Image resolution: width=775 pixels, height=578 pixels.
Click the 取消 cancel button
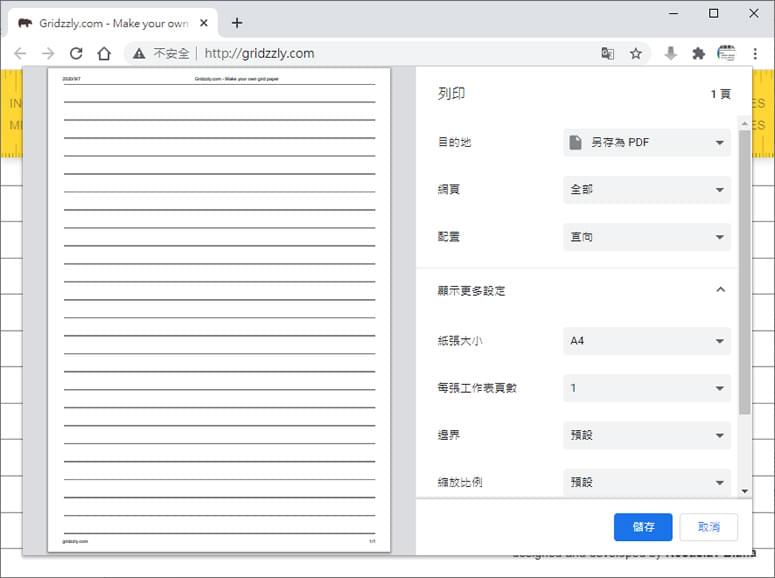coord(709,527)
